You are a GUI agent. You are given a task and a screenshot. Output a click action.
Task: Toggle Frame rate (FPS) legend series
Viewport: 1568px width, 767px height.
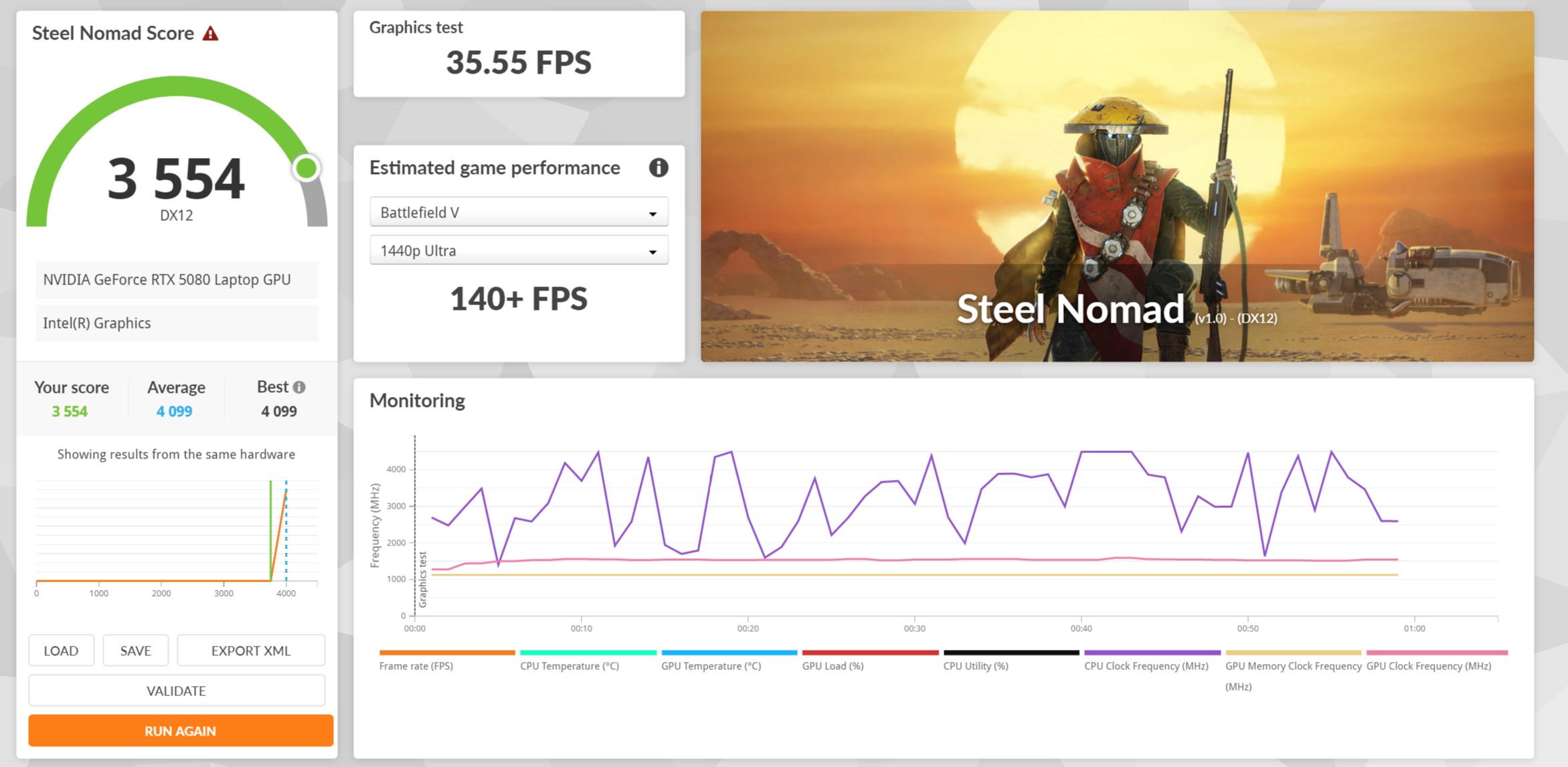click(x=416, y=666)
